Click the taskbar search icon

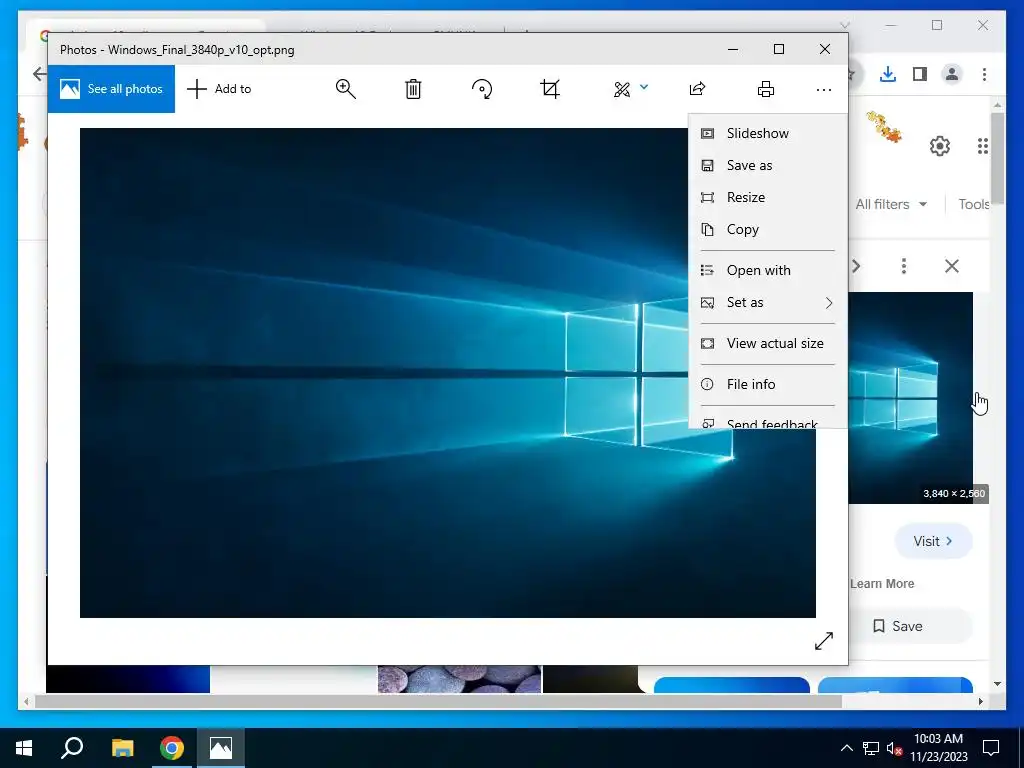pos(72,748)
